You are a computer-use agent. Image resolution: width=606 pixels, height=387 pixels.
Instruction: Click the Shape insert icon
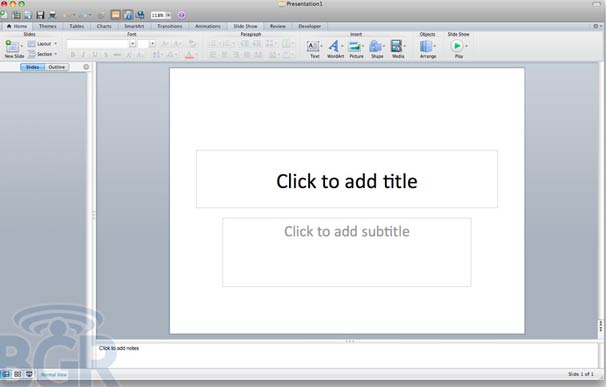coord(375,46)
